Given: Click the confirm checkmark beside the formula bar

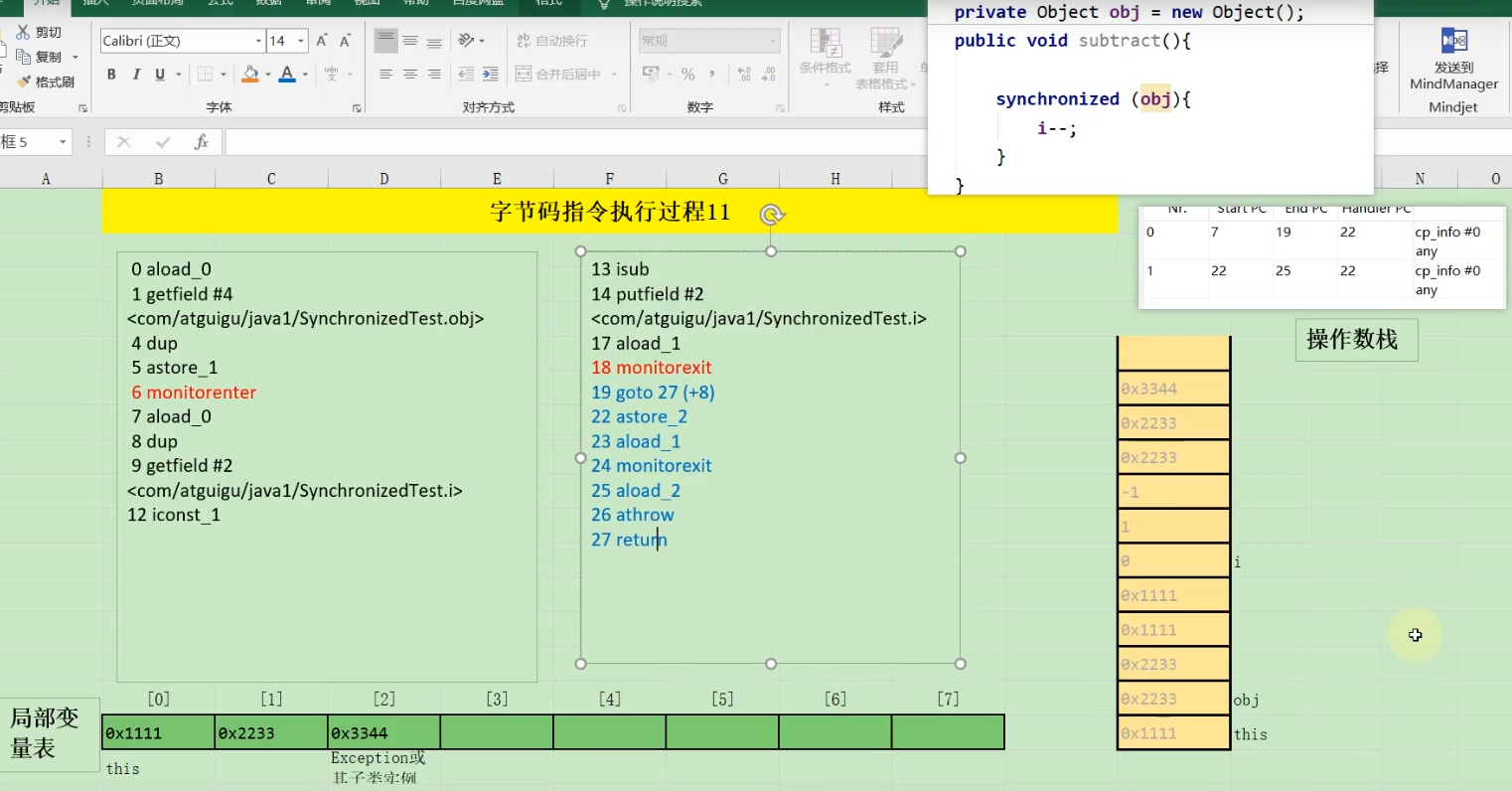Looking at the screenshot, I should click(x=163, y=142).
